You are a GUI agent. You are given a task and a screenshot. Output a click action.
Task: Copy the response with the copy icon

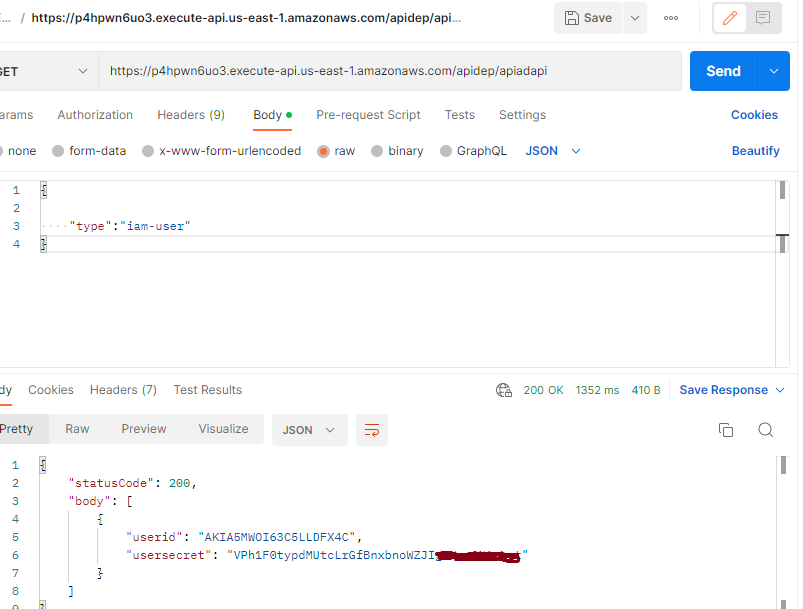click(x=726, y=430)
